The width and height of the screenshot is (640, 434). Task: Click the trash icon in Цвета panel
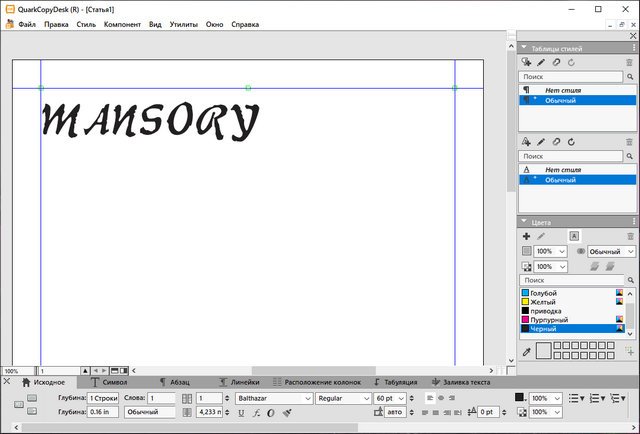pos(630,236)
